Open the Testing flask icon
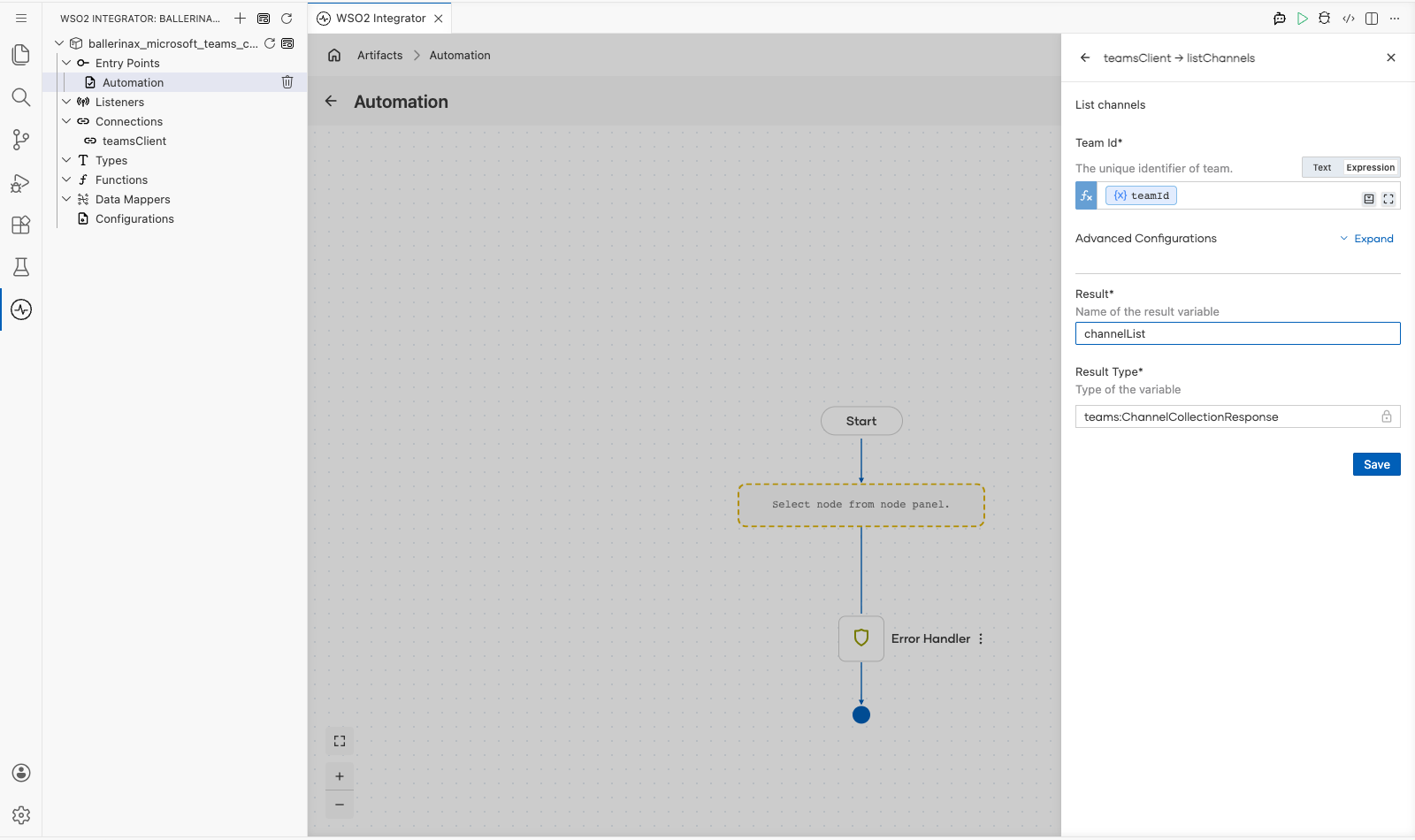Viewport: 1415px width, 840px height. [x=21, y=267]
